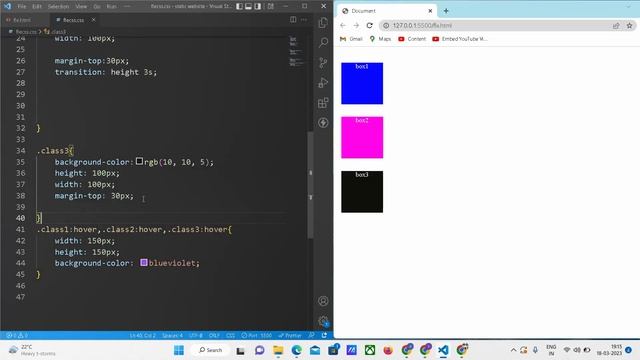The width and height of the screenshot is (640, 360).
Task: Toggle the secondary side bar layout
Action: click(258, 6)
